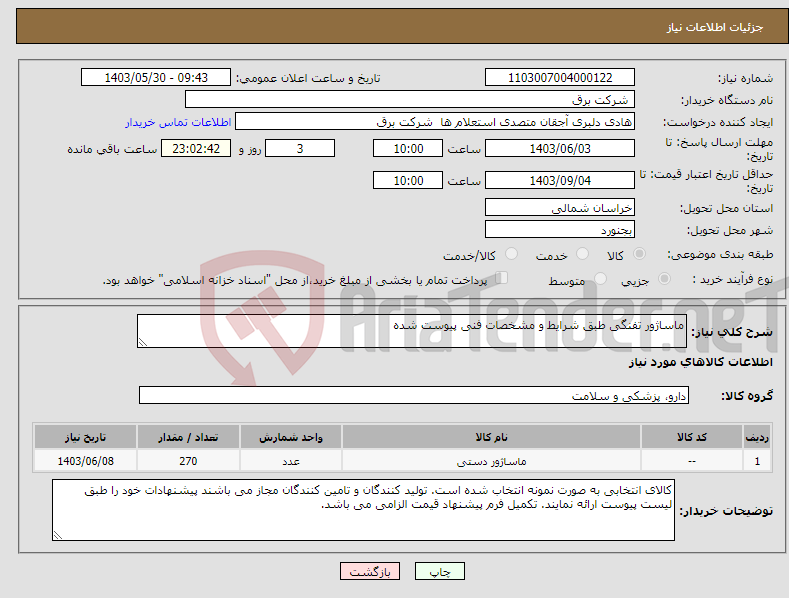Click the response deadline date 1403/06/03

(x=560, y=148)
